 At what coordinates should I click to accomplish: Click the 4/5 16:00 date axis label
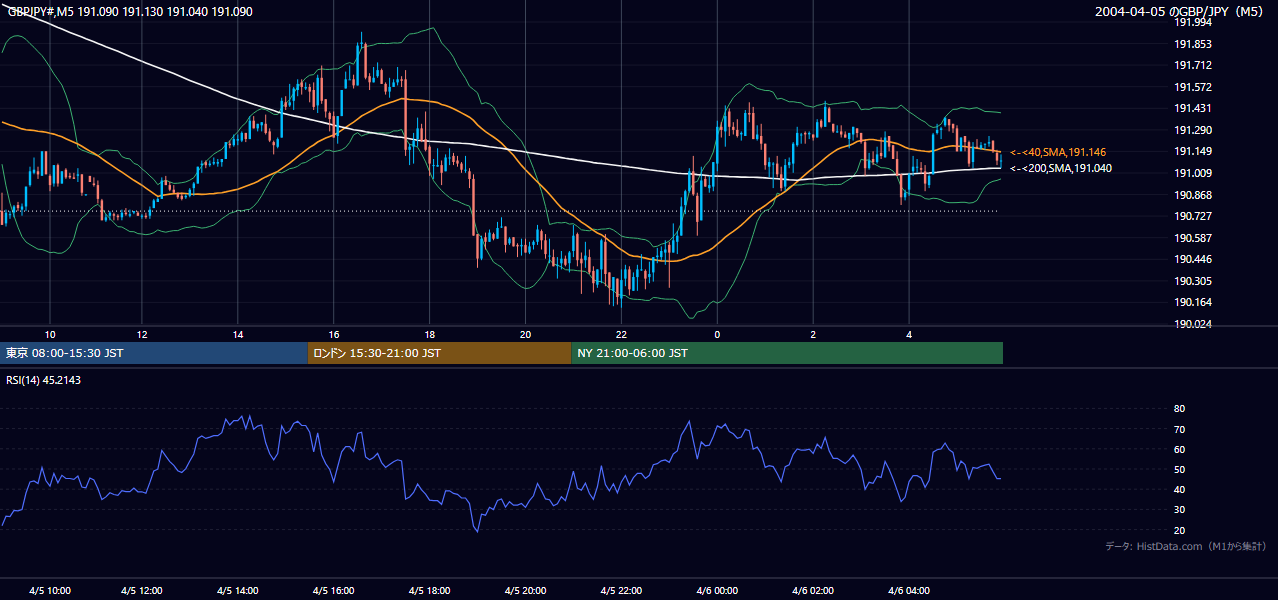tap(334, 591)
